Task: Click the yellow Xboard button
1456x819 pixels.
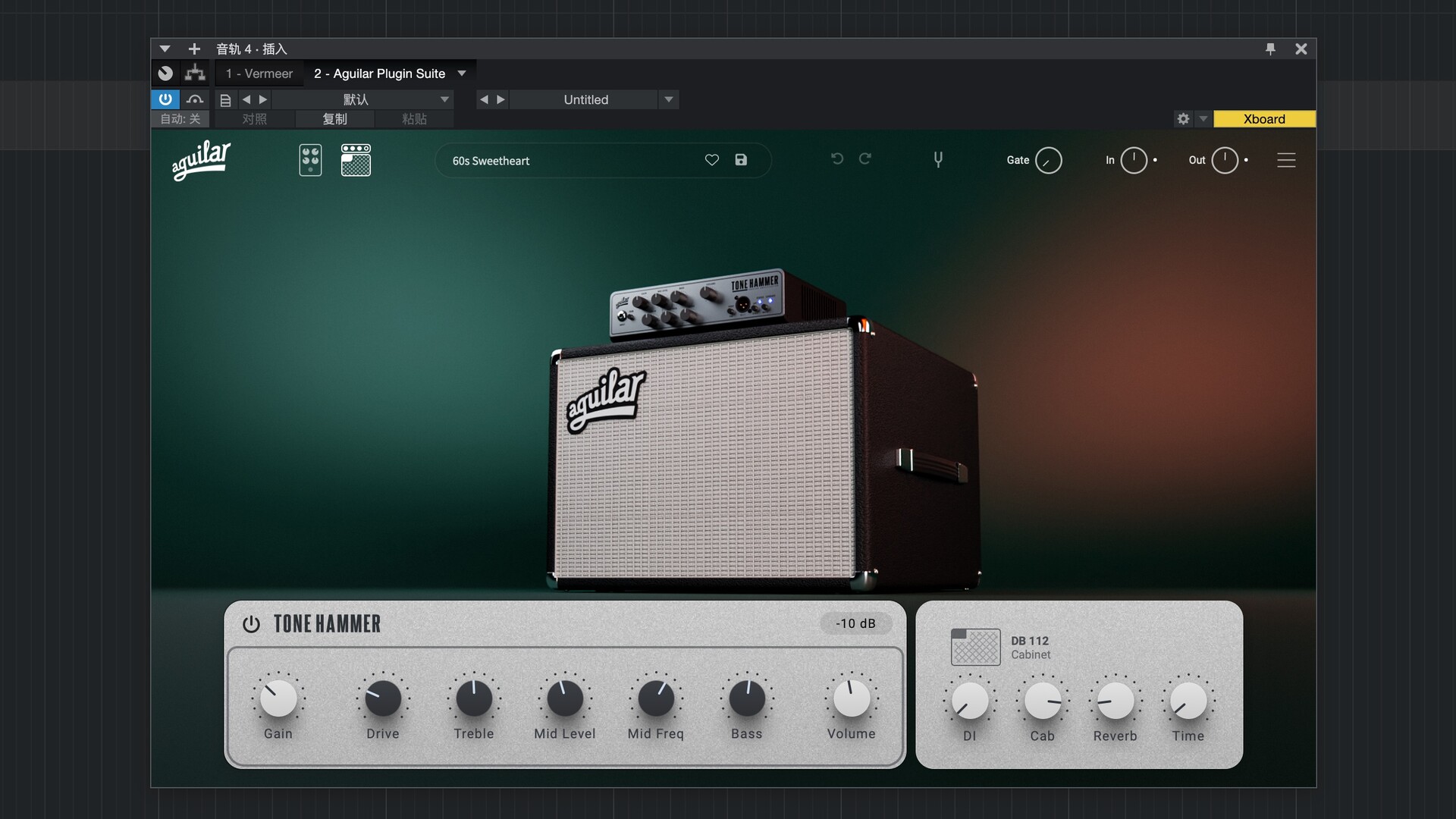Action: click(1264, 119)
